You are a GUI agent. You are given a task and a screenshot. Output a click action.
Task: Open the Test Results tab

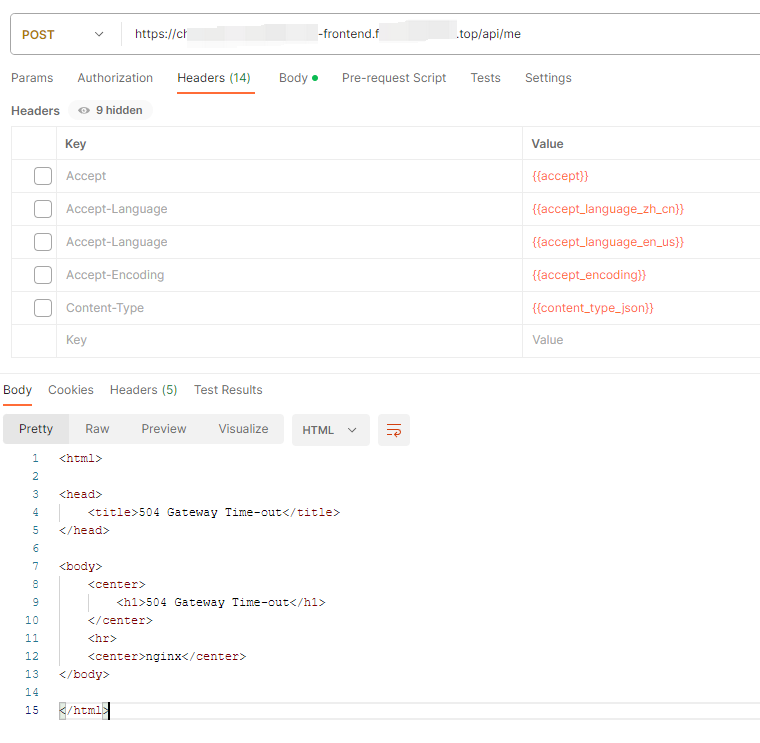click(x=228, y=390)
